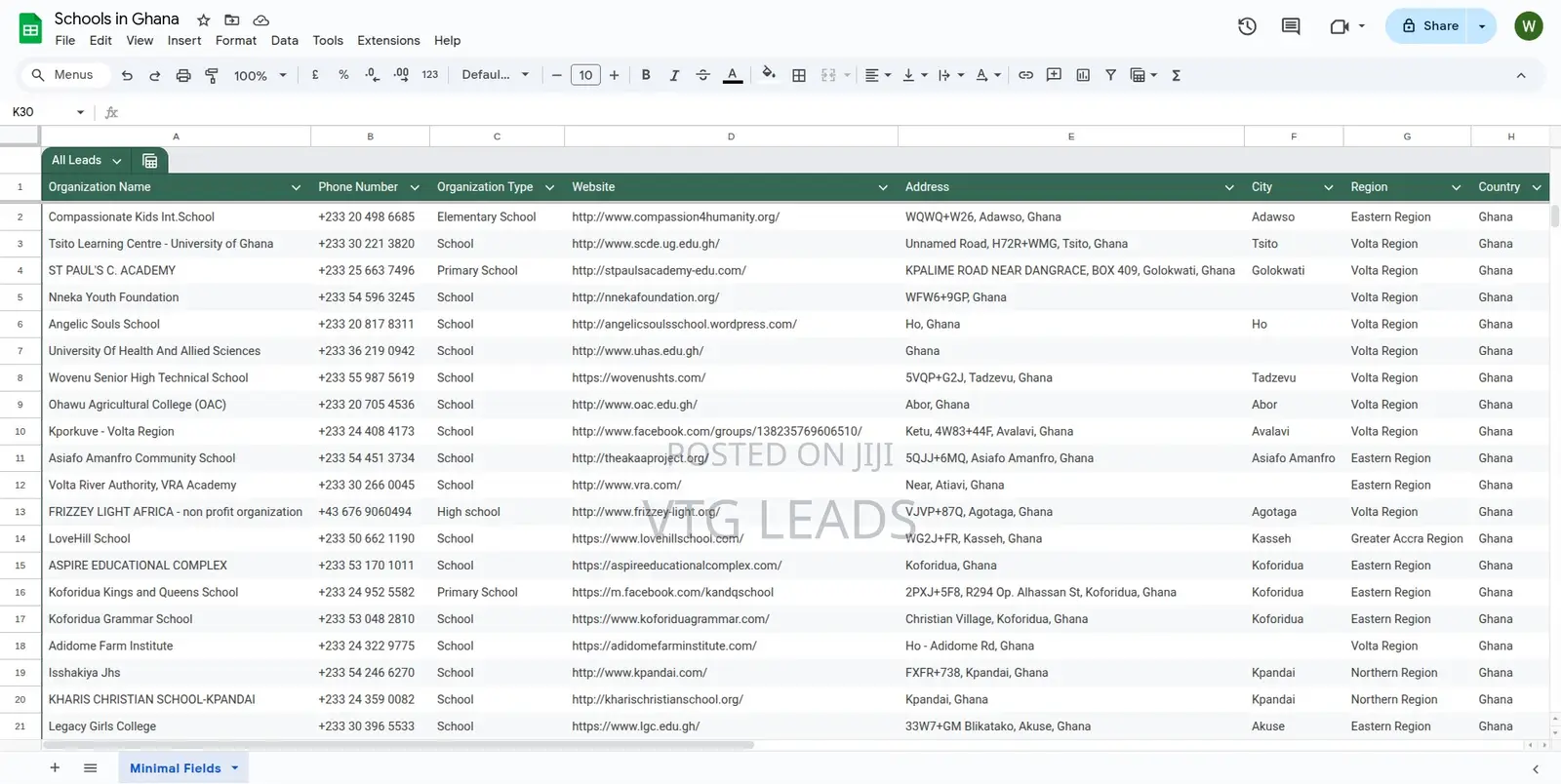Move document using the folder icon
1561x784 pixels.
pyautogui.click(x=232, y=20)
